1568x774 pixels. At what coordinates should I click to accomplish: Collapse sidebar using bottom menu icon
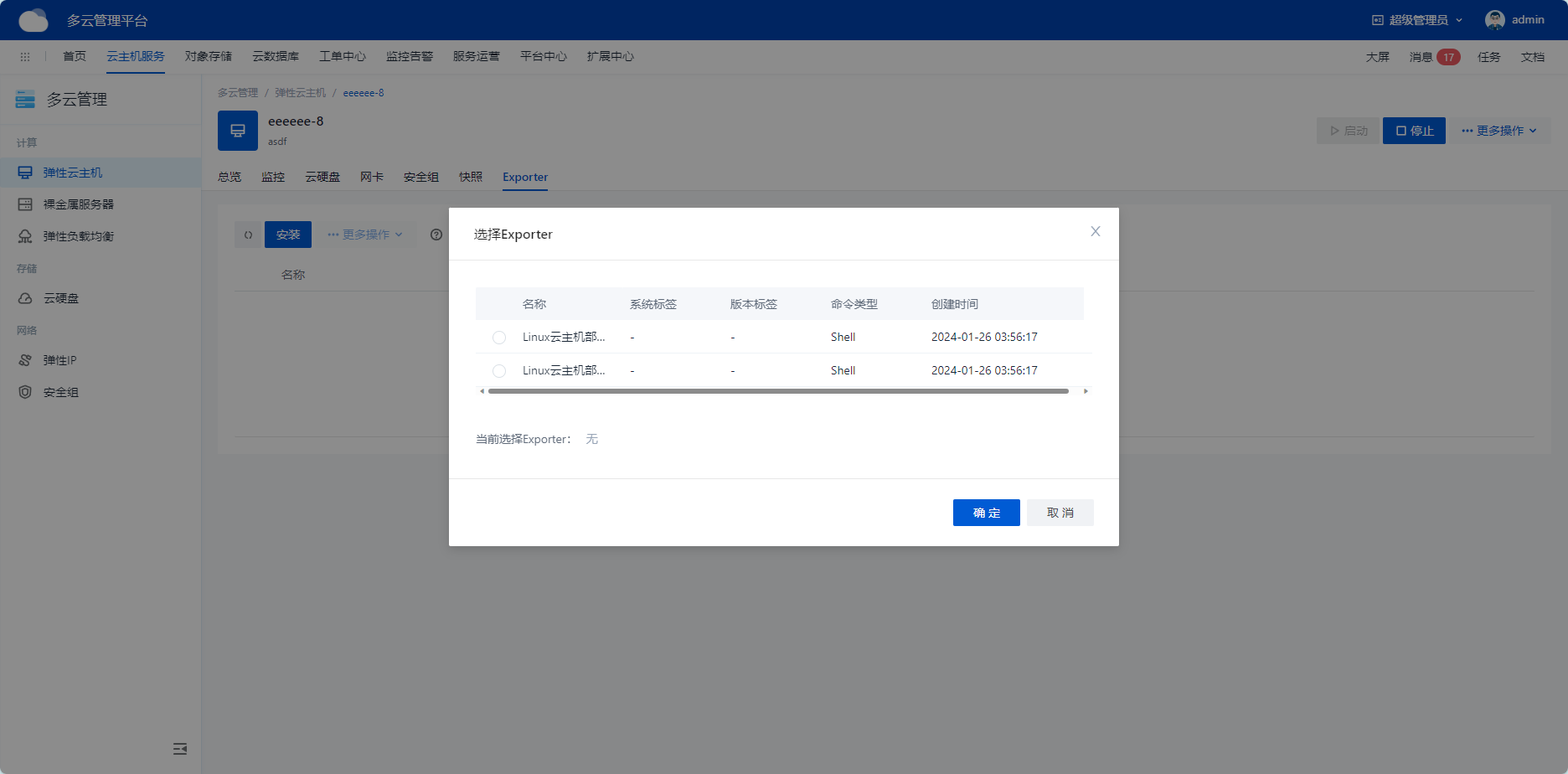(x=180, y=749)
